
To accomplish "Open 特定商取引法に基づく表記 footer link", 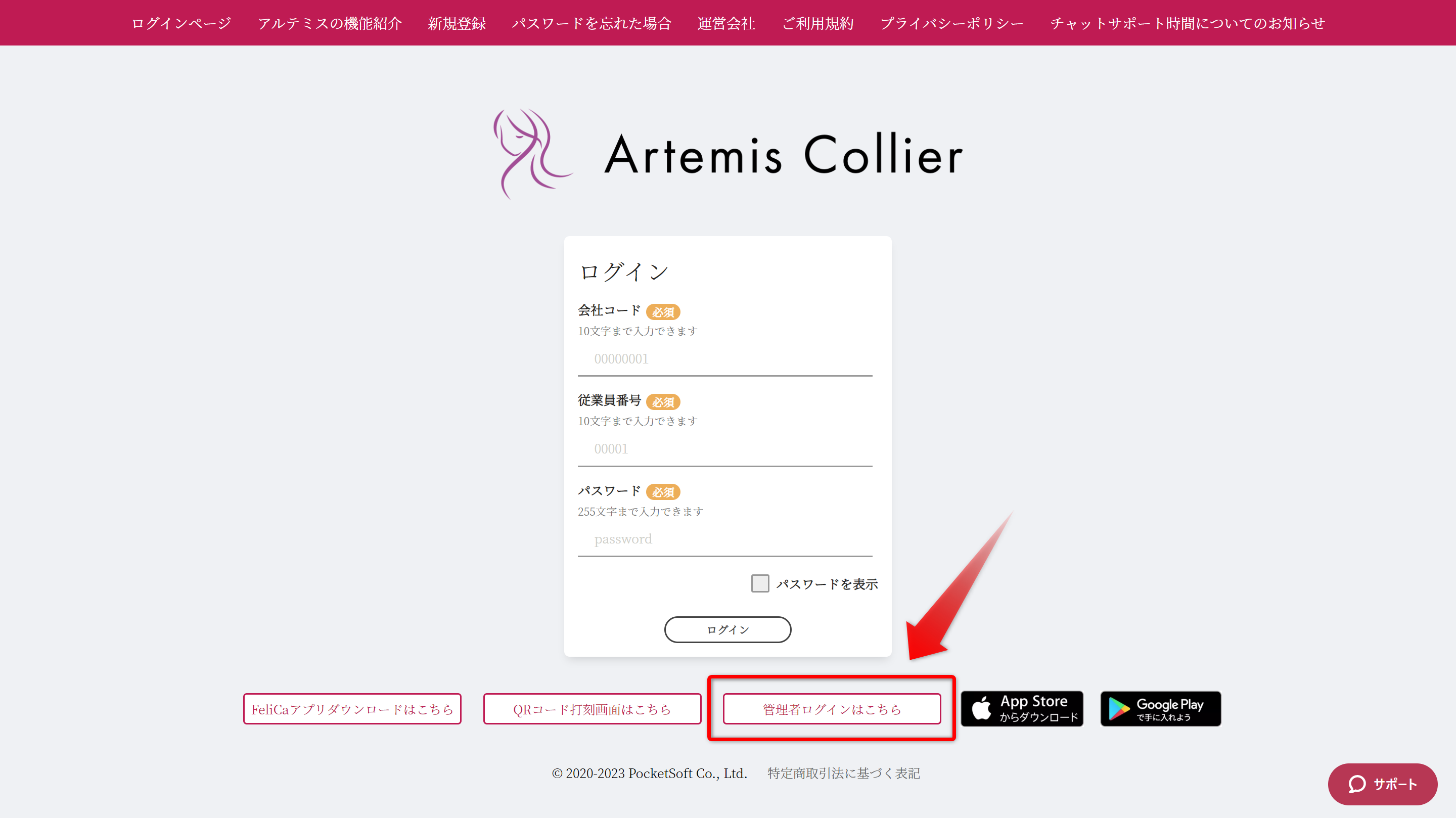I will (x=843, y=773).
